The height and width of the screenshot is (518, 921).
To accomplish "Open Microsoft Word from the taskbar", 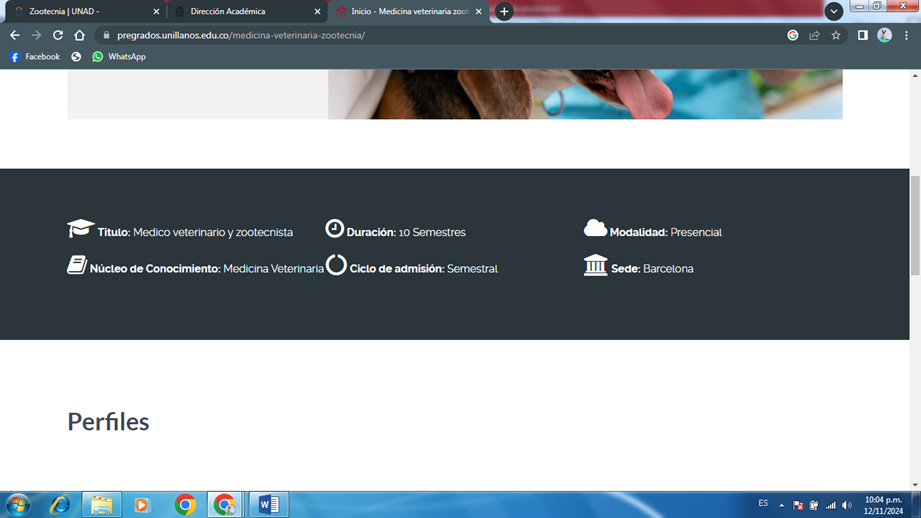I will click(x=268, y=505).
